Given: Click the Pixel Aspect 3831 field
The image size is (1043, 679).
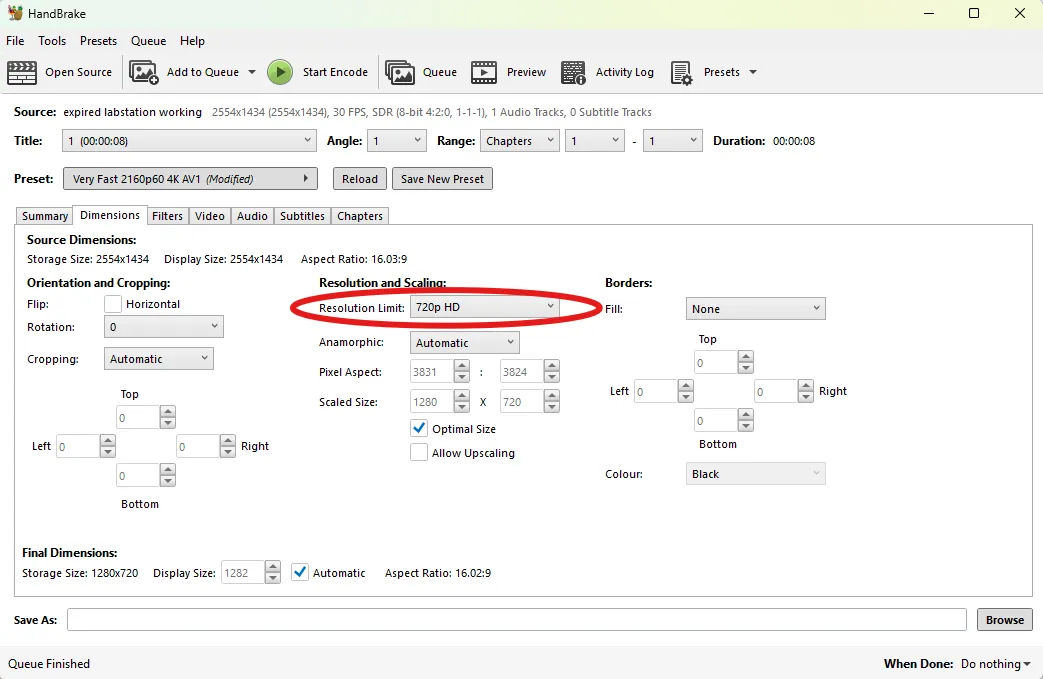Looking at the screenshot, I should (432, 372).
